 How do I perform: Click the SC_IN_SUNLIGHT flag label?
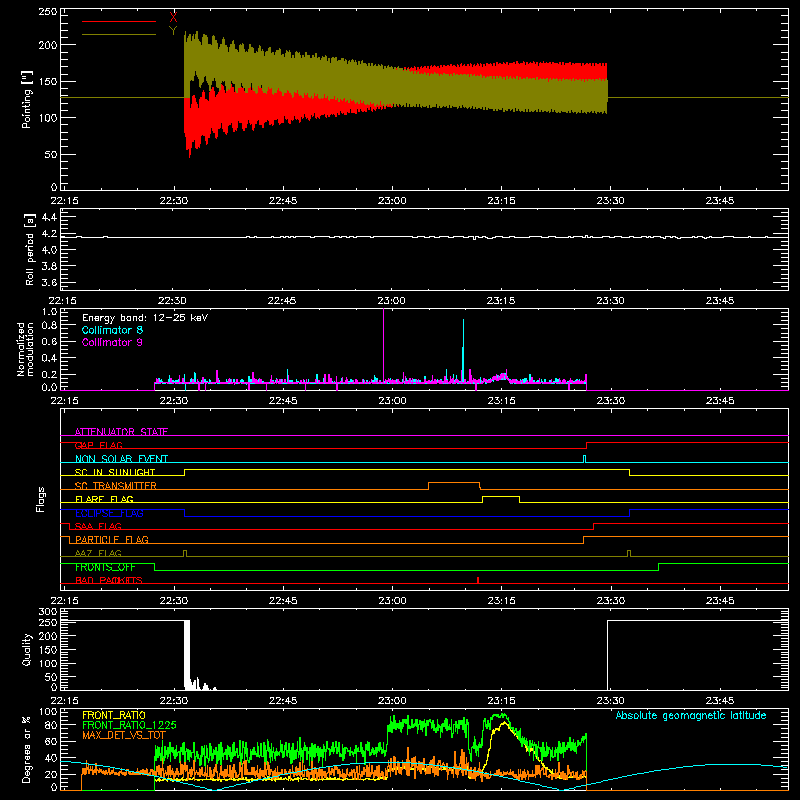(x=115, y=472)
